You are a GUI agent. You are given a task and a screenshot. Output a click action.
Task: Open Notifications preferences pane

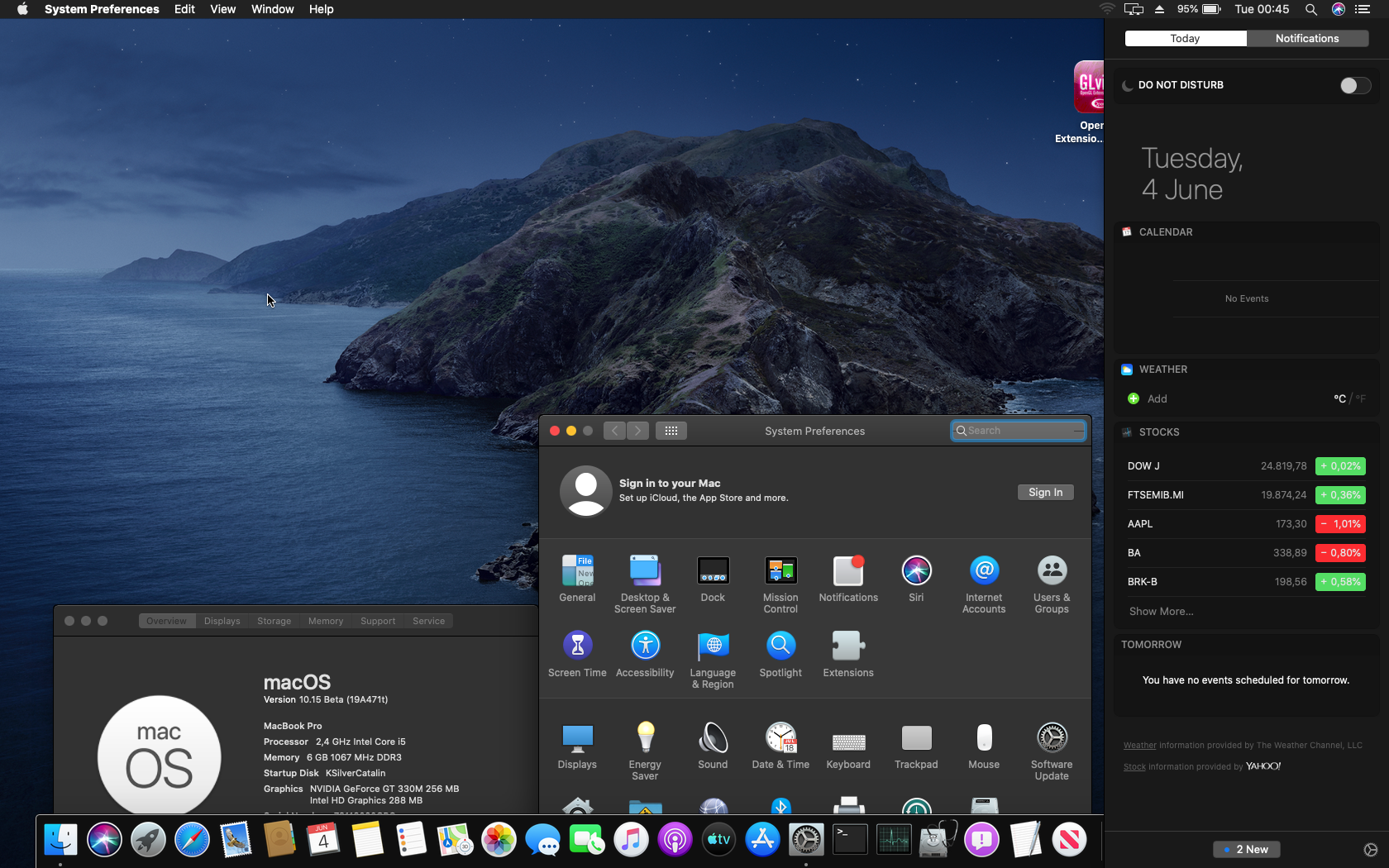tap(848, 578)
